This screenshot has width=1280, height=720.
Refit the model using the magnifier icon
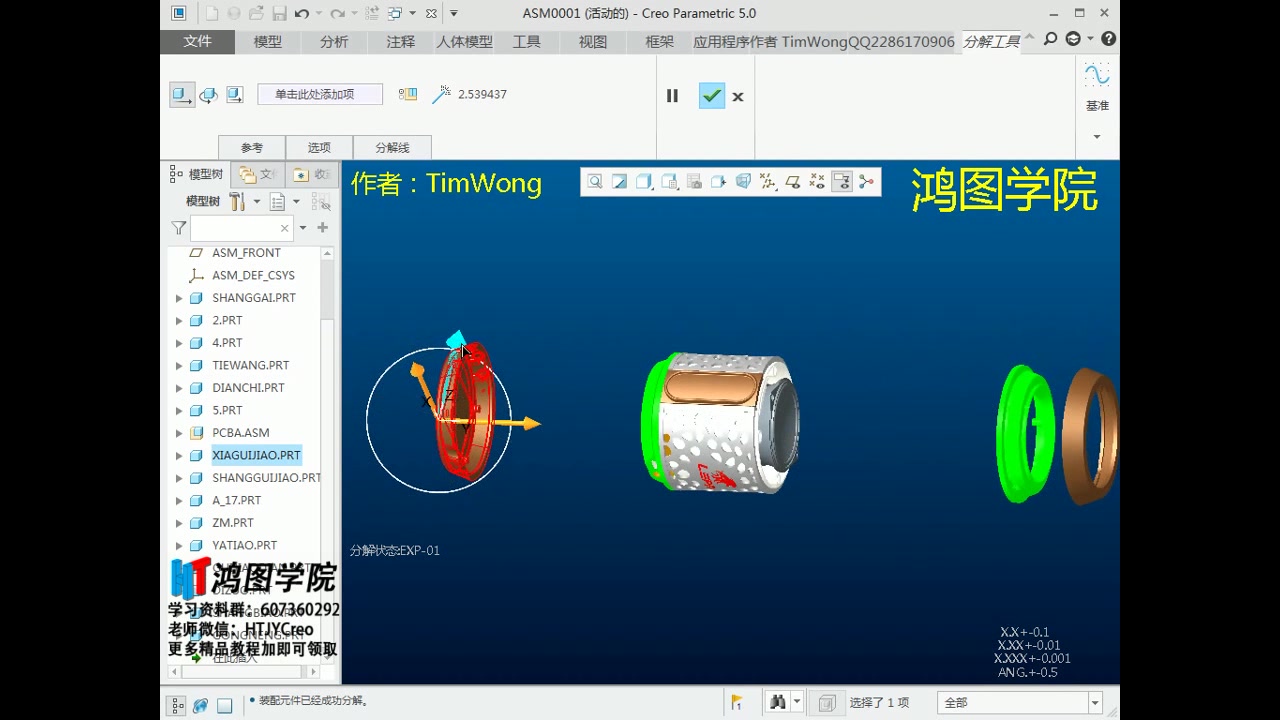click(595, 181)
